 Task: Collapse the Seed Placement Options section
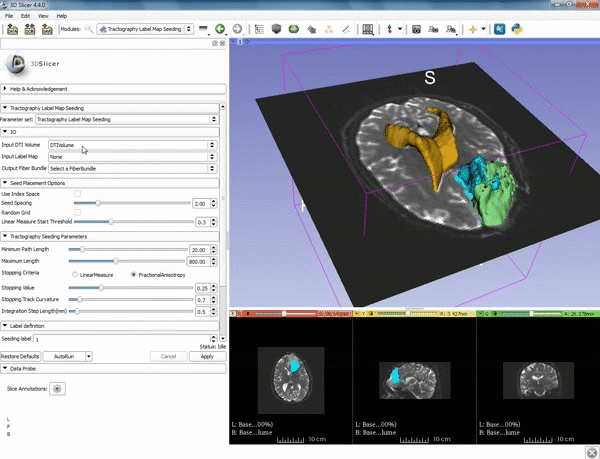6,182
